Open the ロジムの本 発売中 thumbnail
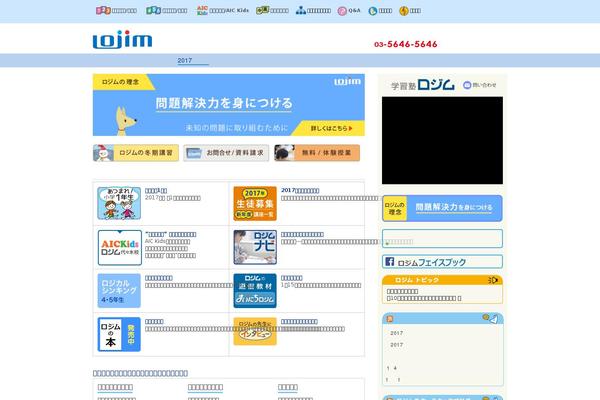The height and width of the screenshot is (400, 600). [x=119, y=334]
